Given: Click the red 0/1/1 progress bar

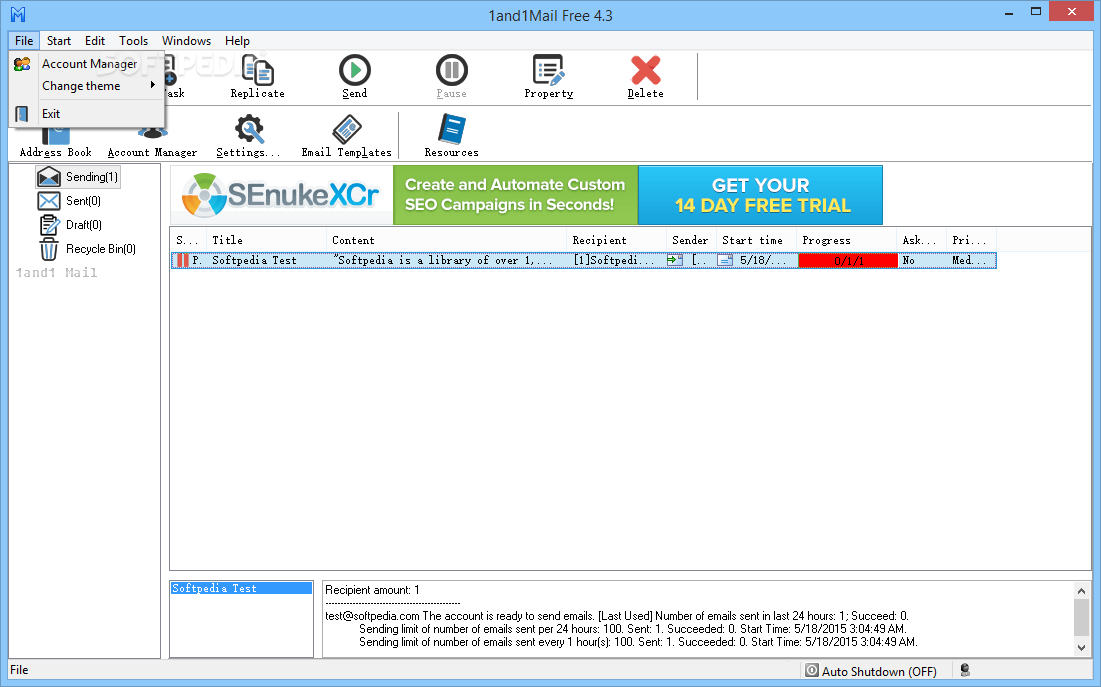Looking at the screenshot, I should [848, 261].
